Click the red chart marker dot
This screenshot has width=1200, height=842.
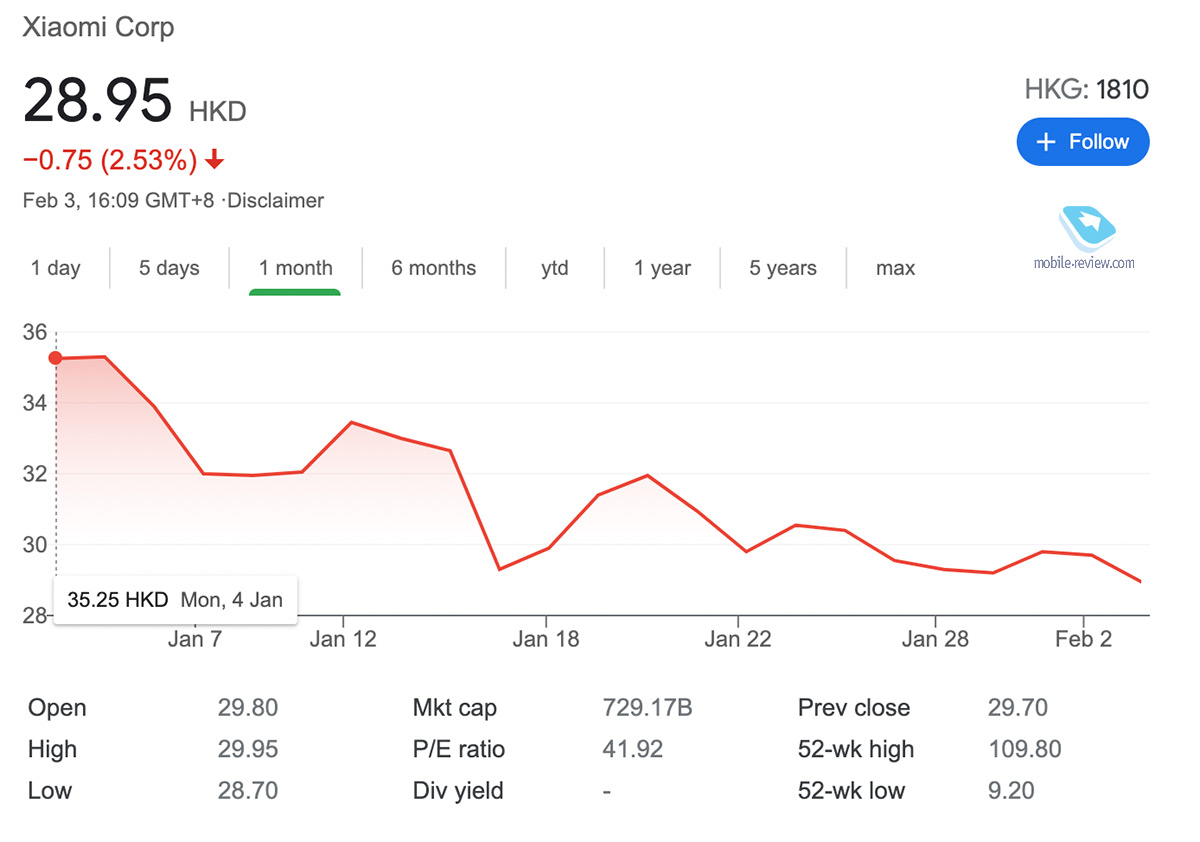click(x=56, y=358)
